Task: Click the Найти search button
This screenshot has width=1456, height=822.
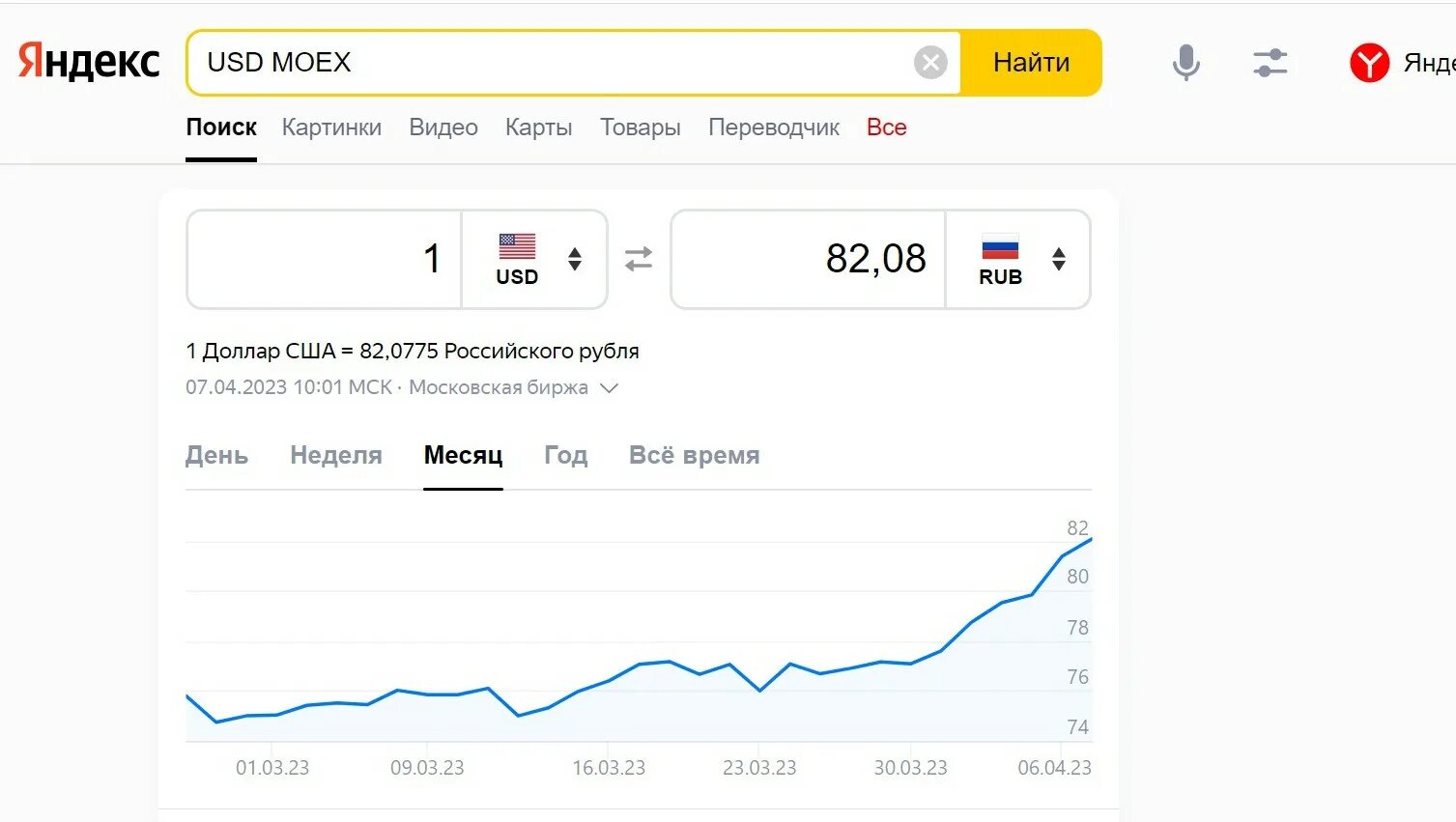Action: pos(1031,63)
